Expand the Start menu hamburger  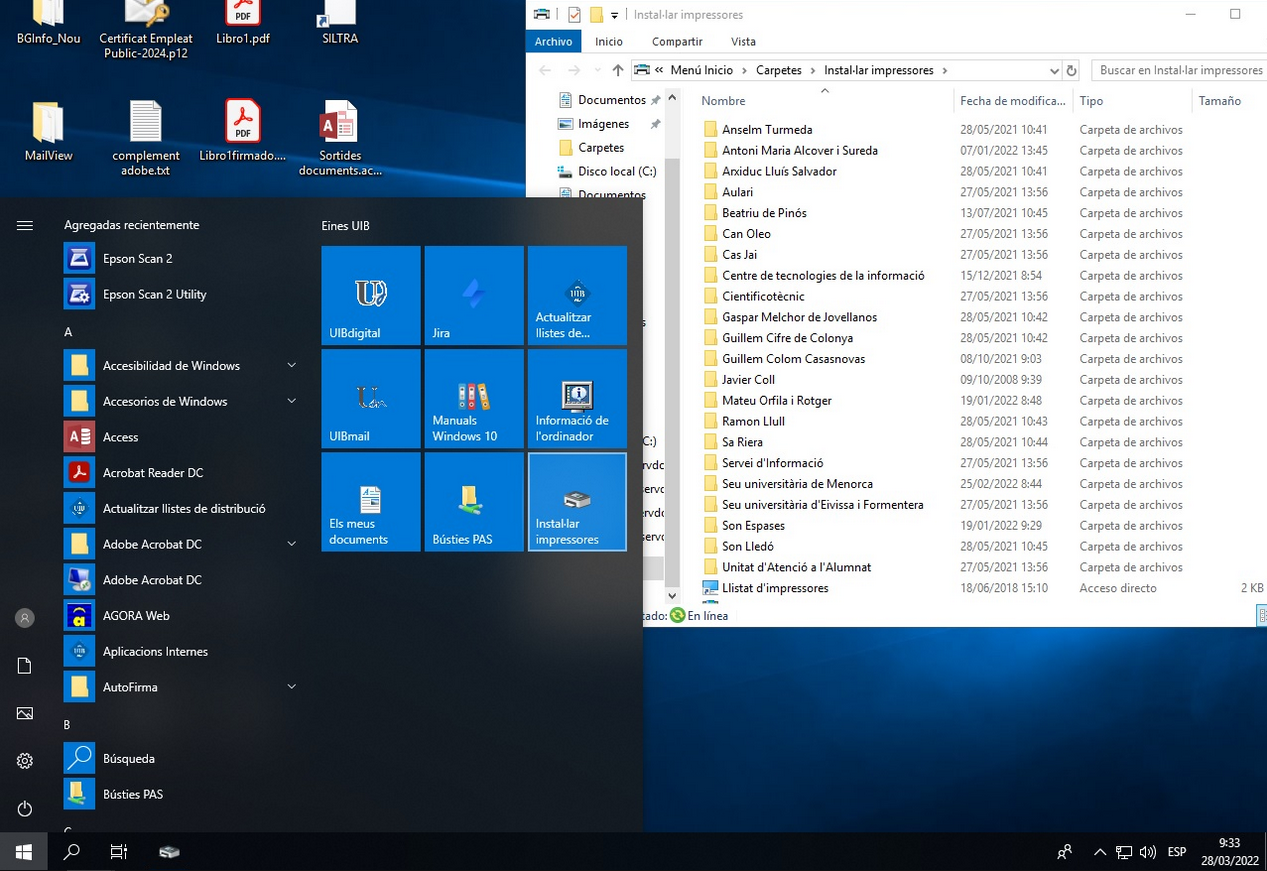25,226
